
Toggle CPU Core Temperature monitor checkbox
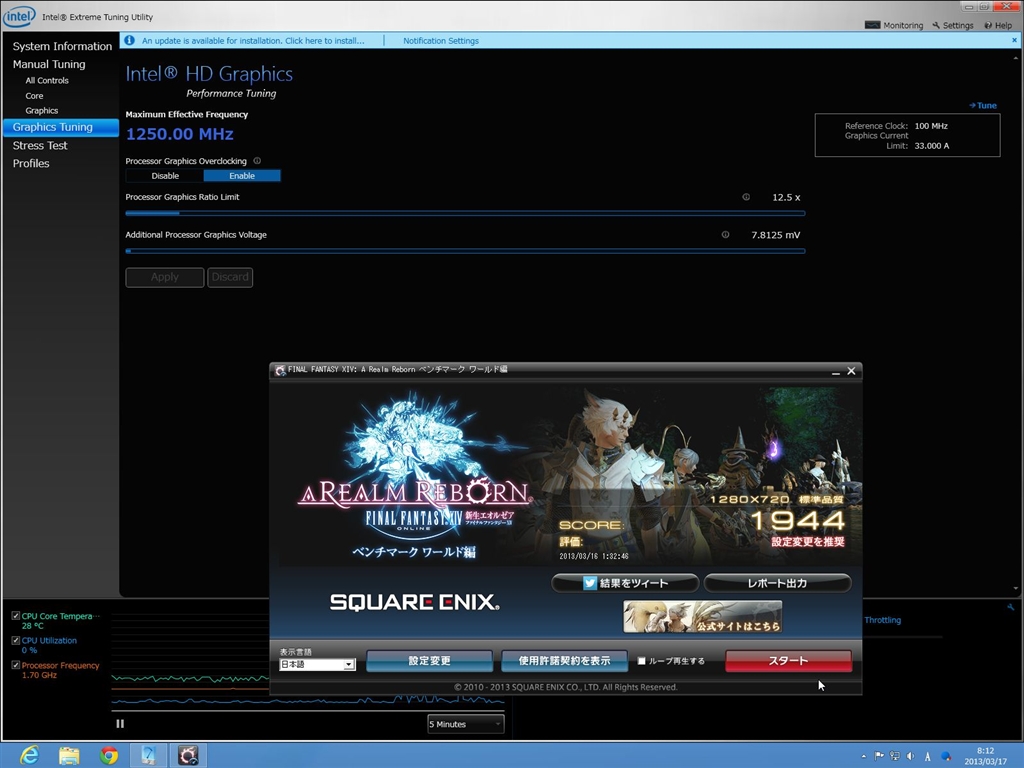tap(16, 616)
